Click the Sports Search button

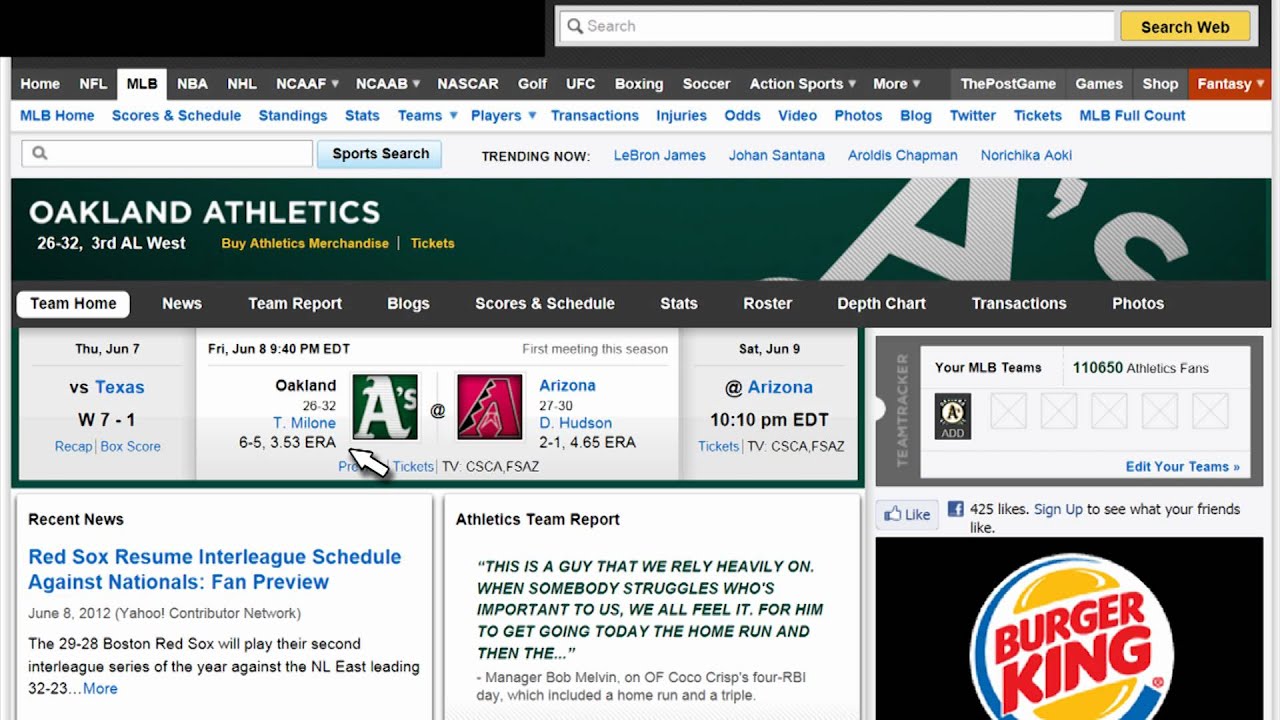(x=380, y=154)
